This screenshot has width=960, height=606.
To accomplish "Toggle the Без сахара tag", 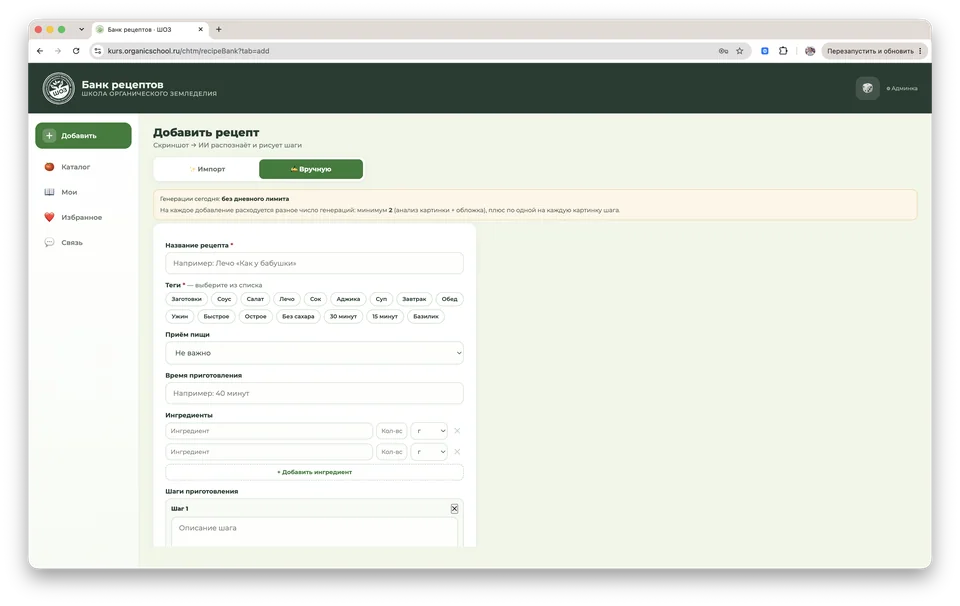I will point(298,316).
